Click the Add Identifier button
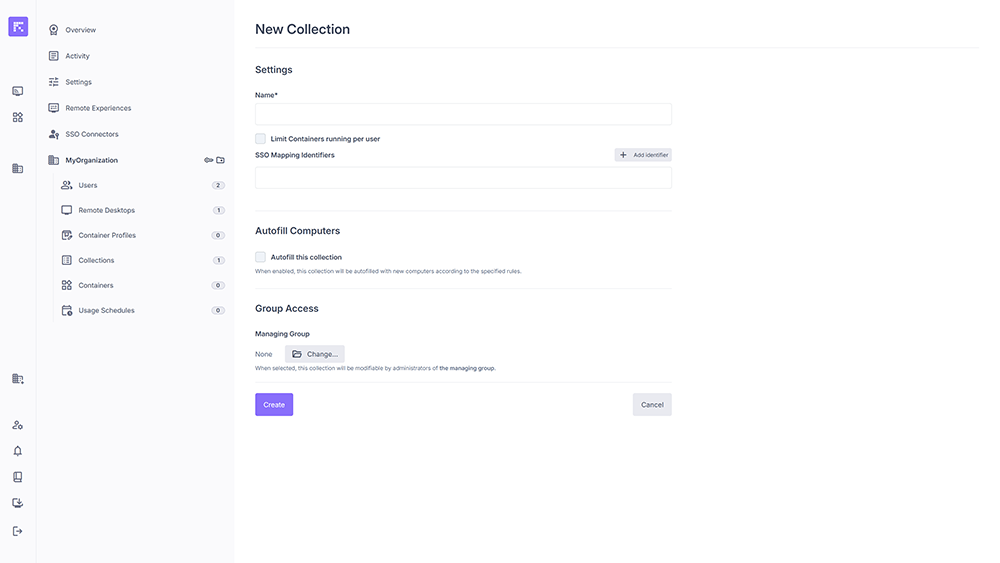Image resolution: width=1000 pixels, height=563 pixels. [643, 155]
